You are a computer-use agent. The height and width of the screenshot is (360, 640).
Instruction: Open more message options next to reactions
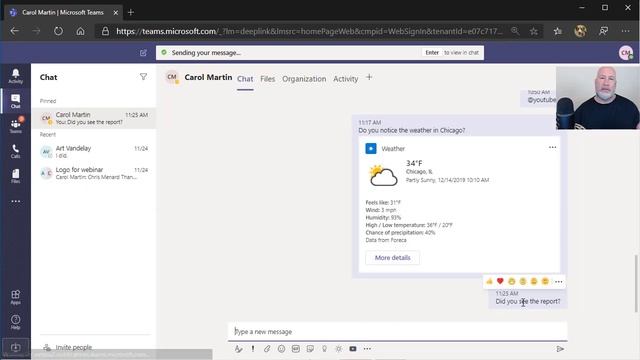click(558, 282)
